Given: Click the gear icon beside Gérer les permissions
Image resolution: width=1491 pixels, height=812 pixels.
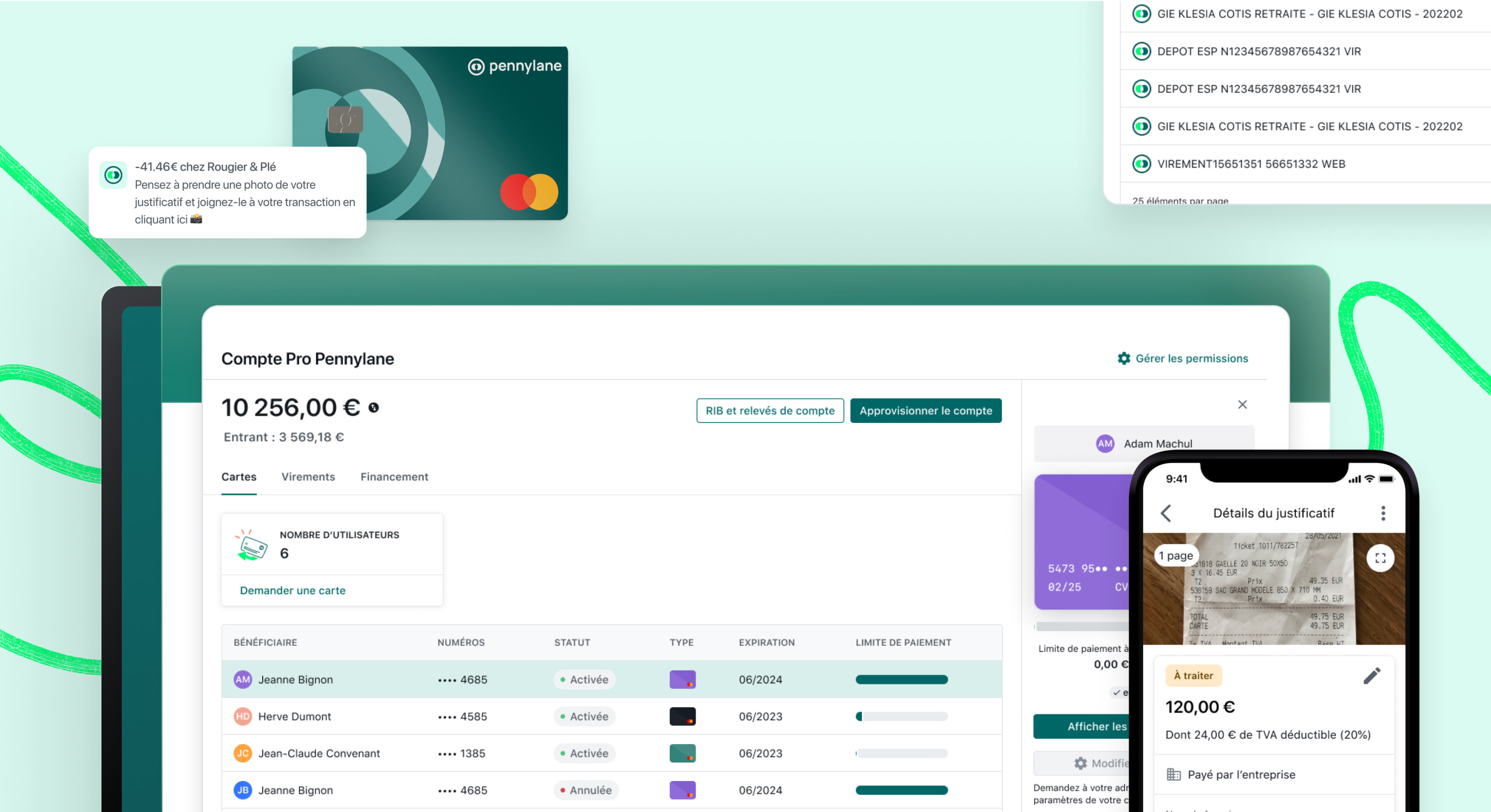Looking at the screenshot, I should [x=1124, y=358].
